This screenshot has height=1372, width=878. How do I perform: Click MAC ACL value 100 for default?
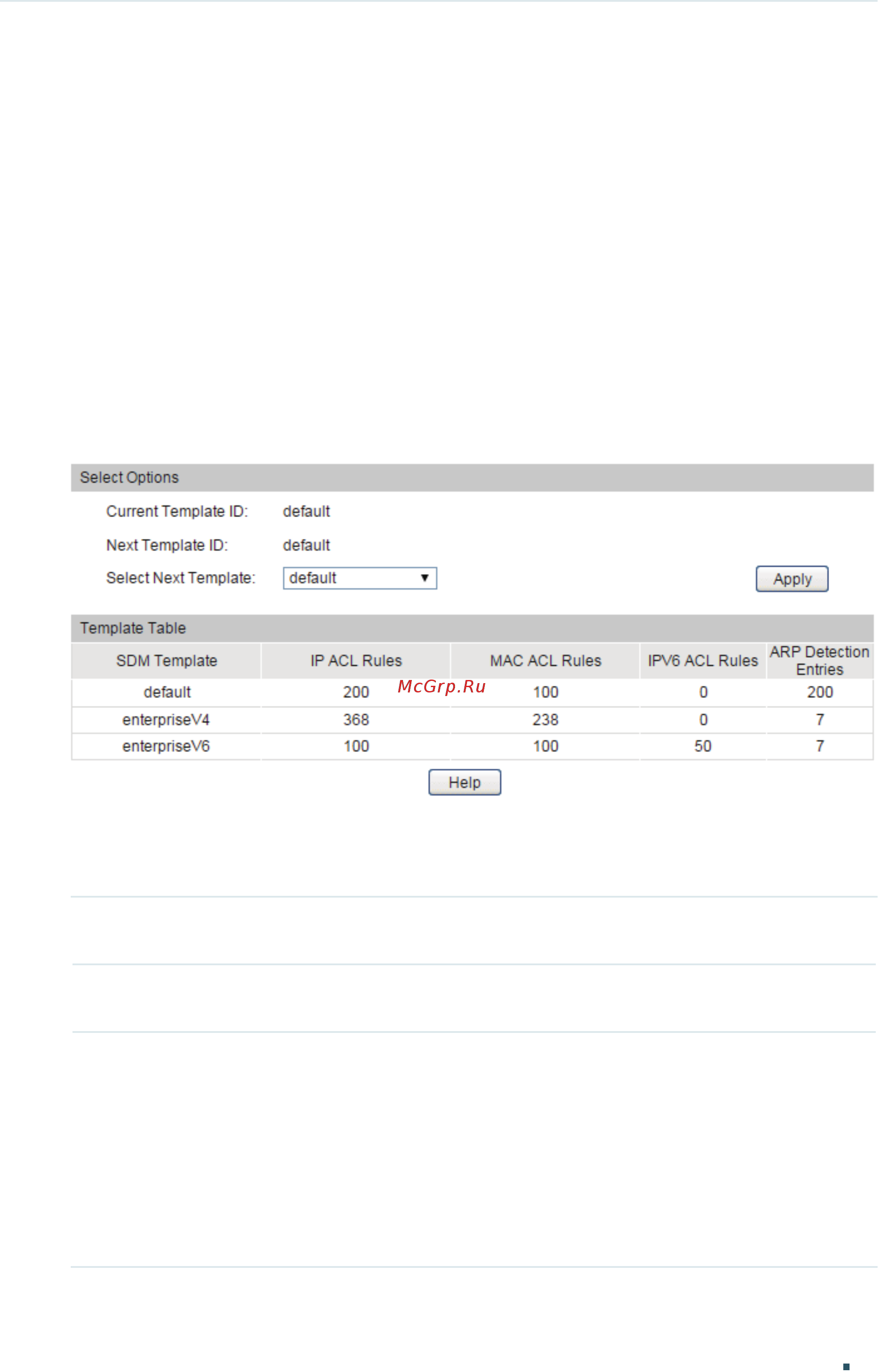coord(546,692)
